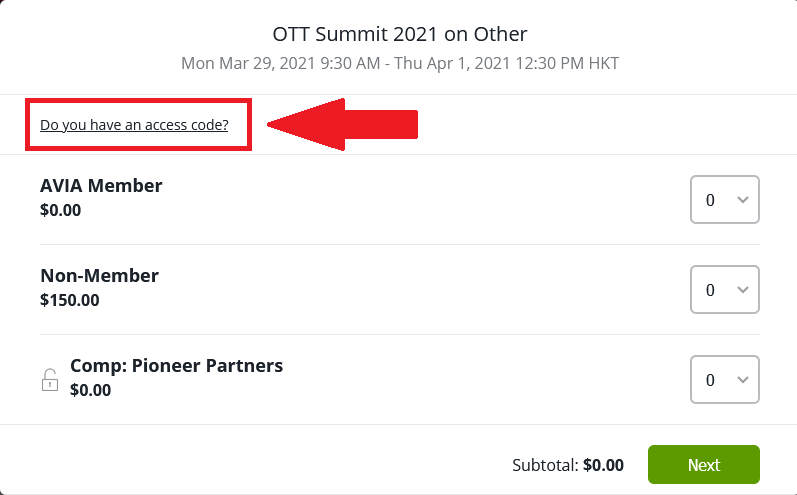Click the 'OTT Summit 2021 on Other' title

click(x=400, y=34)
